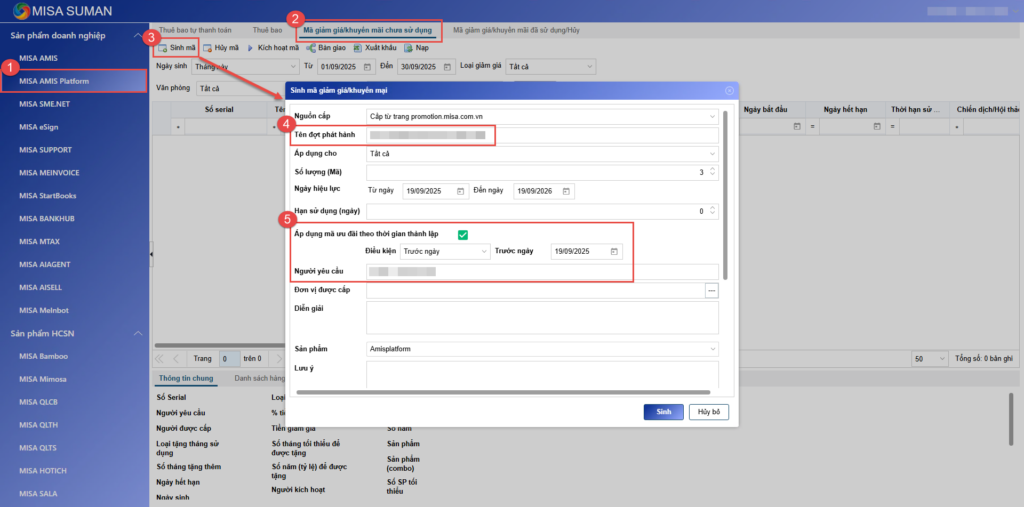Click the Hủy mã toolbar icon
Image resolution: width=1024 pixels, height=507 pixels.
click(207, 47)
